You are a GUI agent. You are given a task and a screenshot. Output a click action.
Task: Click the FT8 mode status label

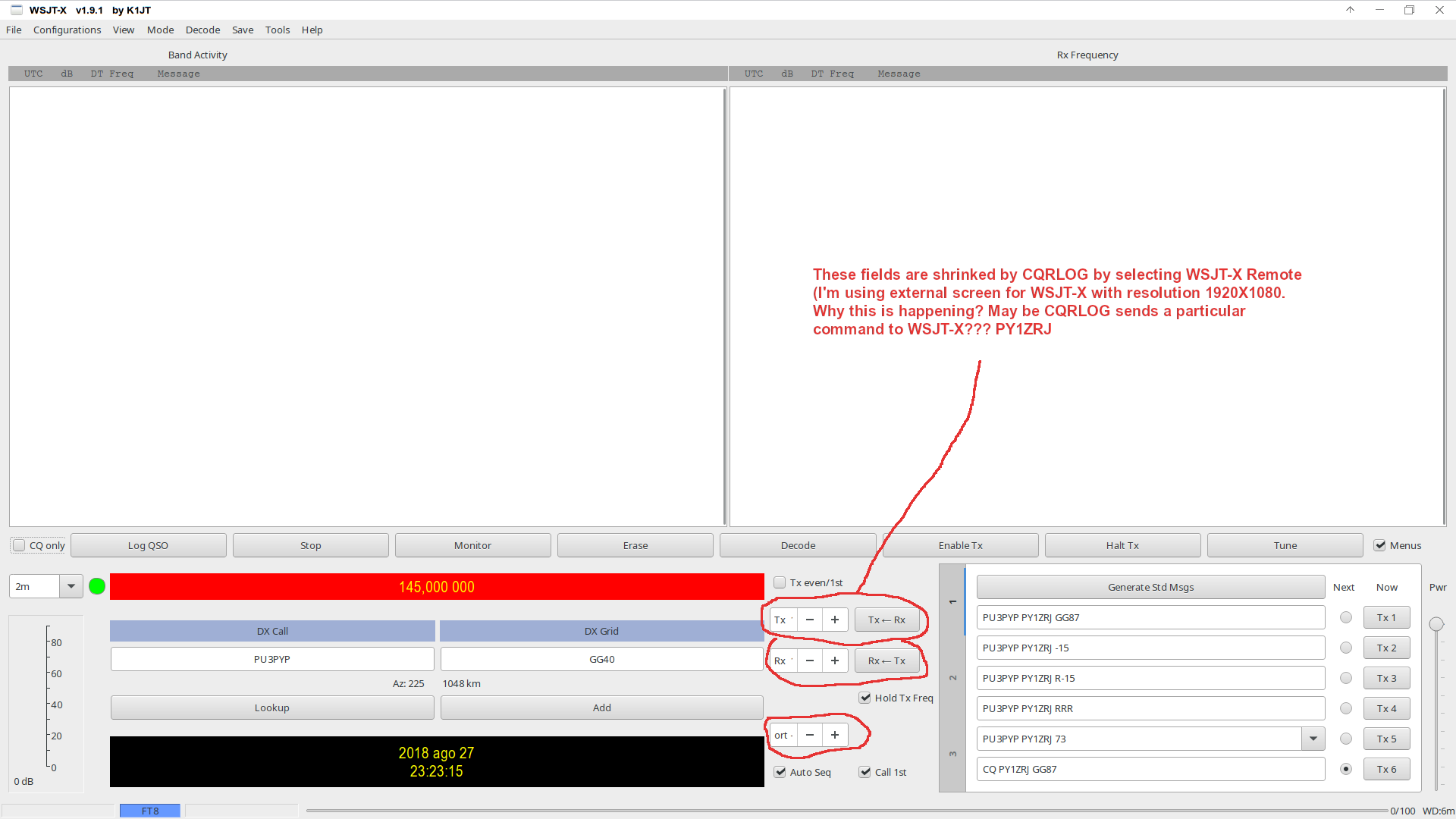[x=150, y=811]
